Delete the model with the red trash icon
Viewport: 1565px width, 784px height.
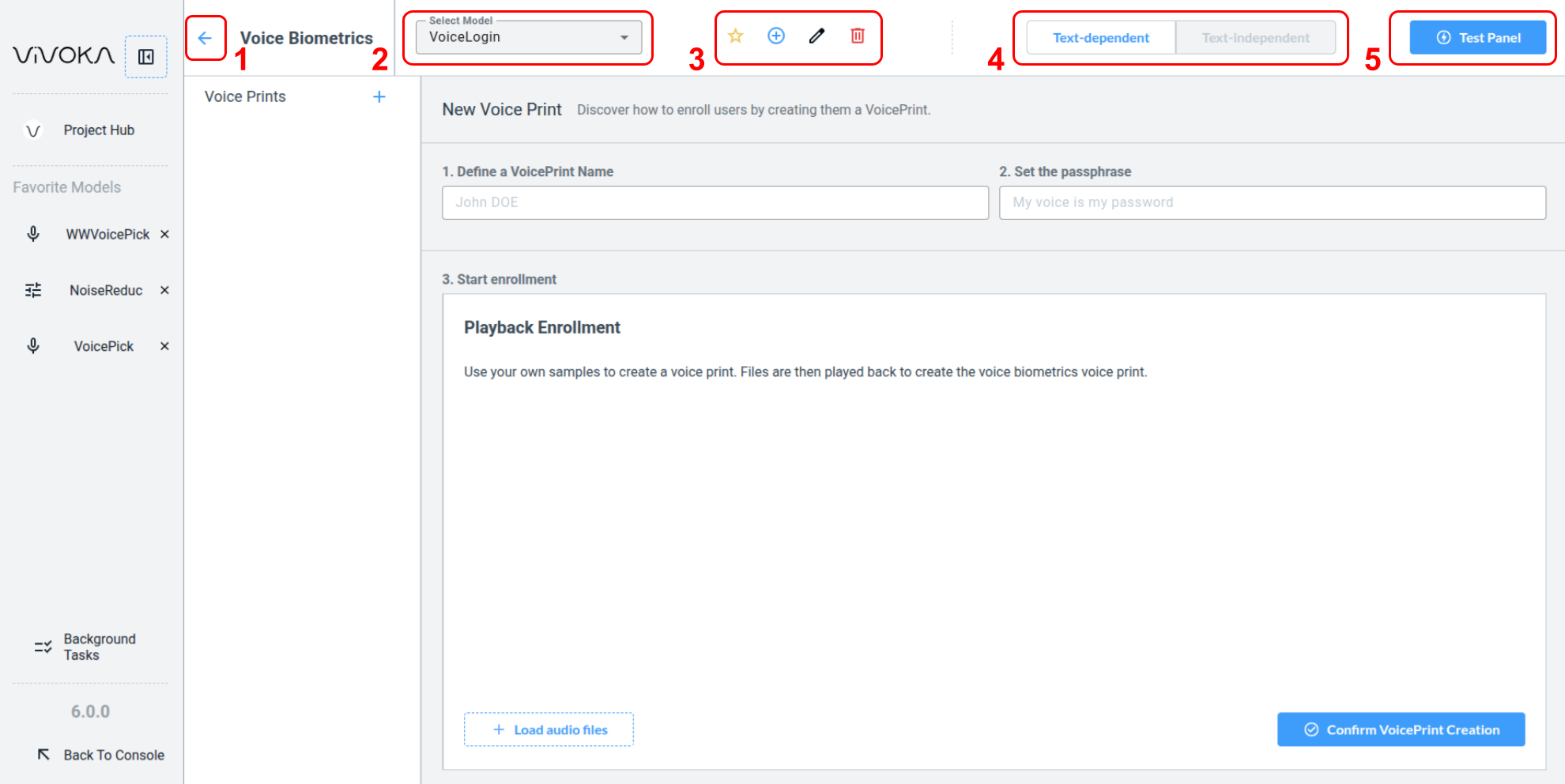pos(858,36)
